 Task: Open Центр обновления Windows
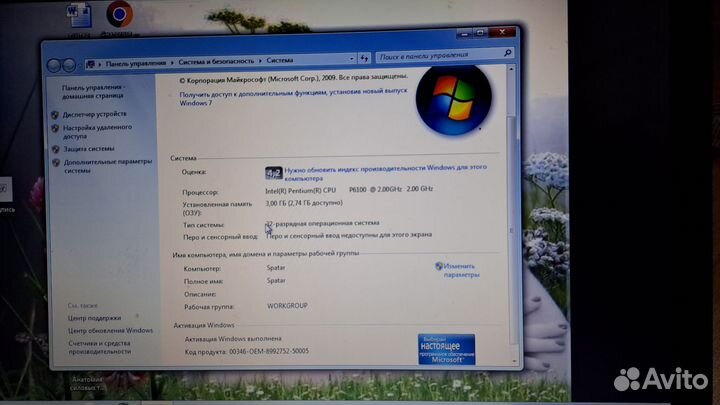pos(111,331)
